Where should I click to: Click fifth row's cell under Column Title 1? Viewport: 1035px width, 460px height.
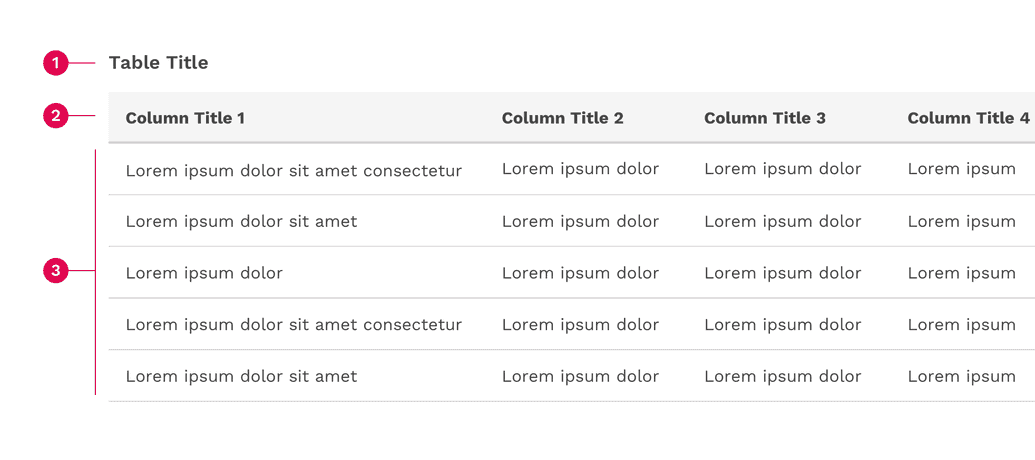[241, 377]
